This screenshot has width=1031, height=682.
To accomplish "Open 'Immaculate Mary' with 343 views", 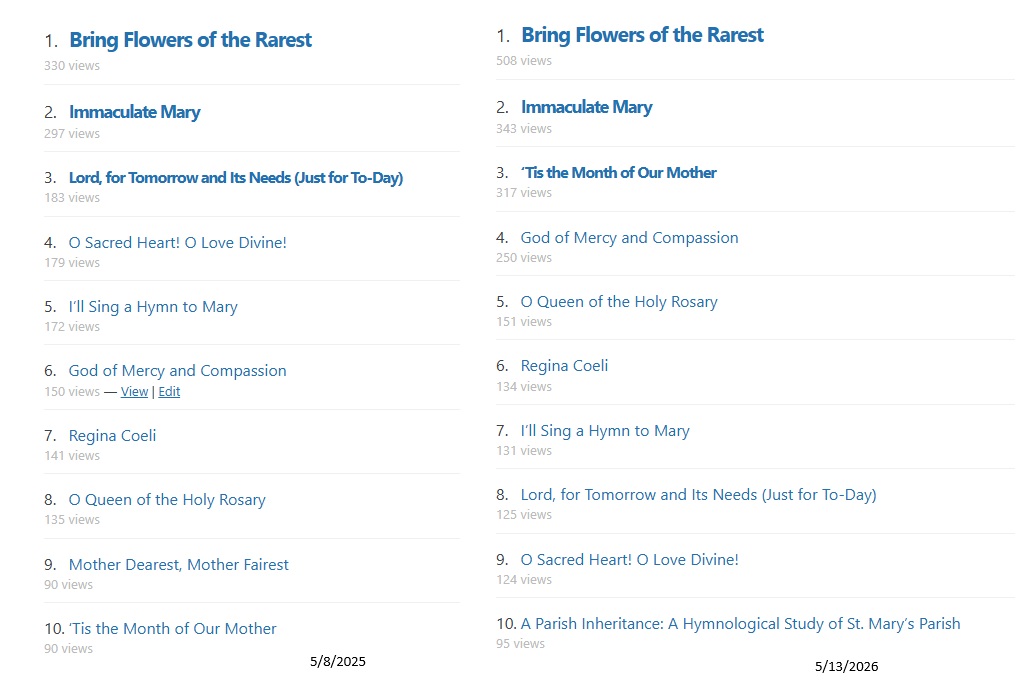I will pos(587,107).
